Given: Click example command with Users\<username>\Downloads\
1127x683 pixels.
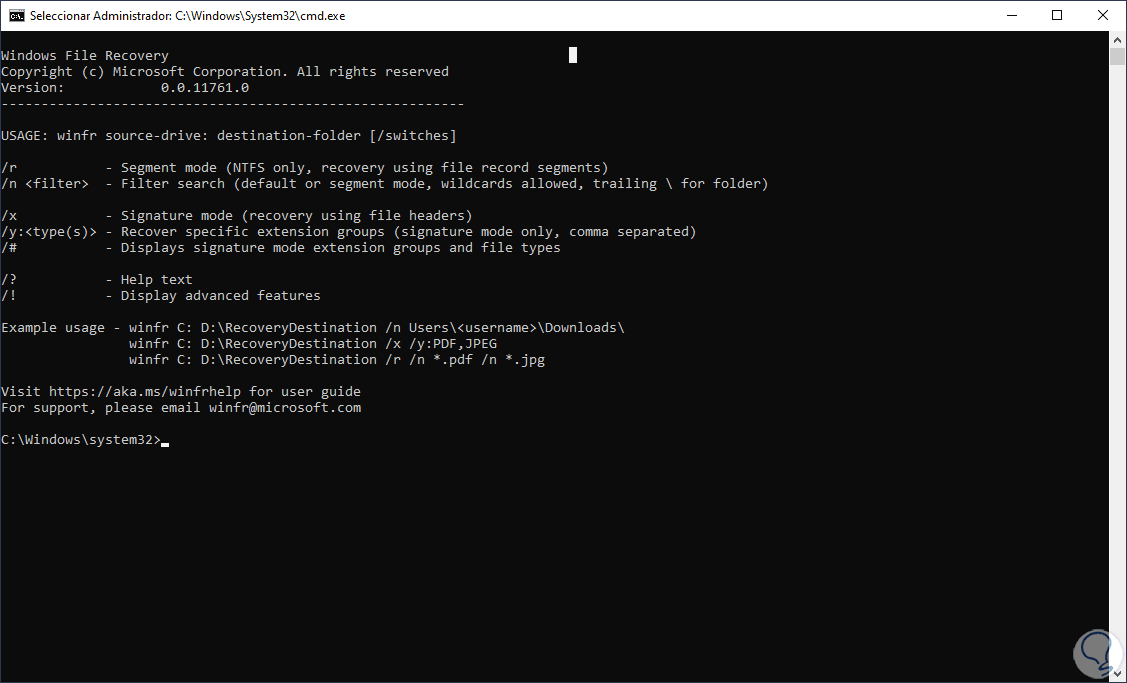Looking at the screenshot, I should pyautogui.click(x=377, y=327).
